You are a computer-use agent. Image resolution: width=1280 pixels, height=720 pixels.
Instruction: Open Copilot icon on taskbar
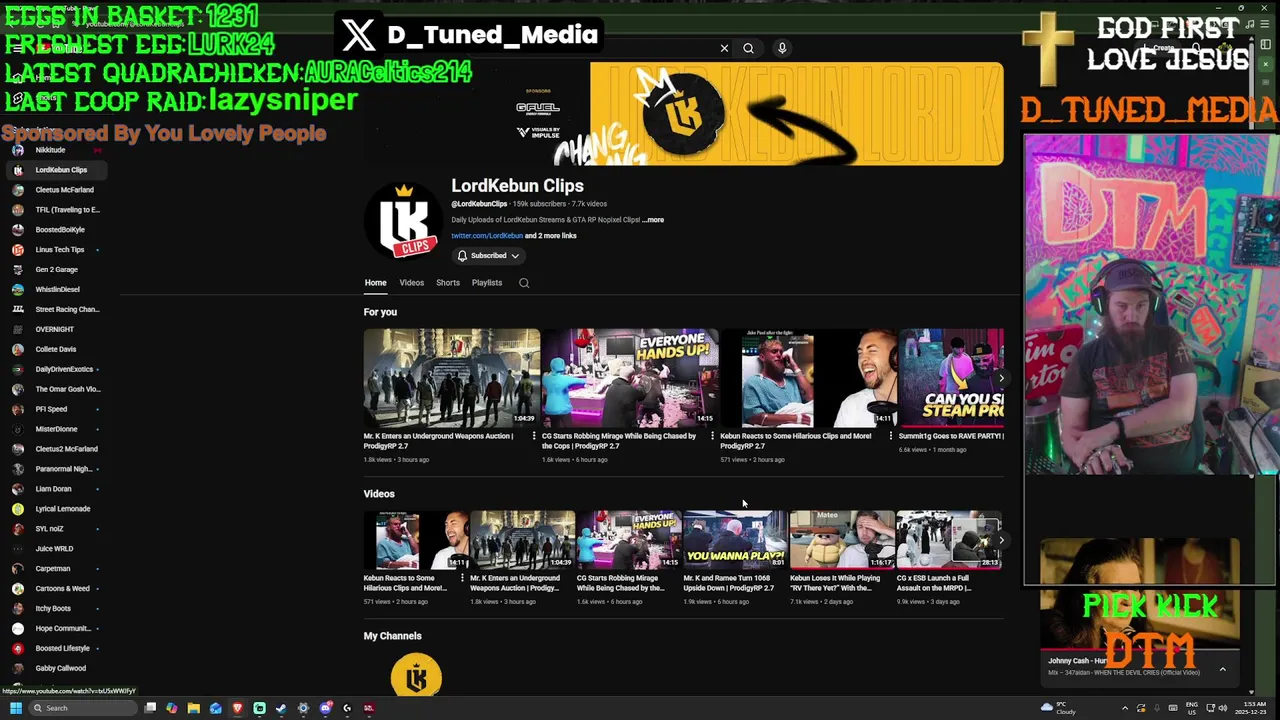click(172, 708)
